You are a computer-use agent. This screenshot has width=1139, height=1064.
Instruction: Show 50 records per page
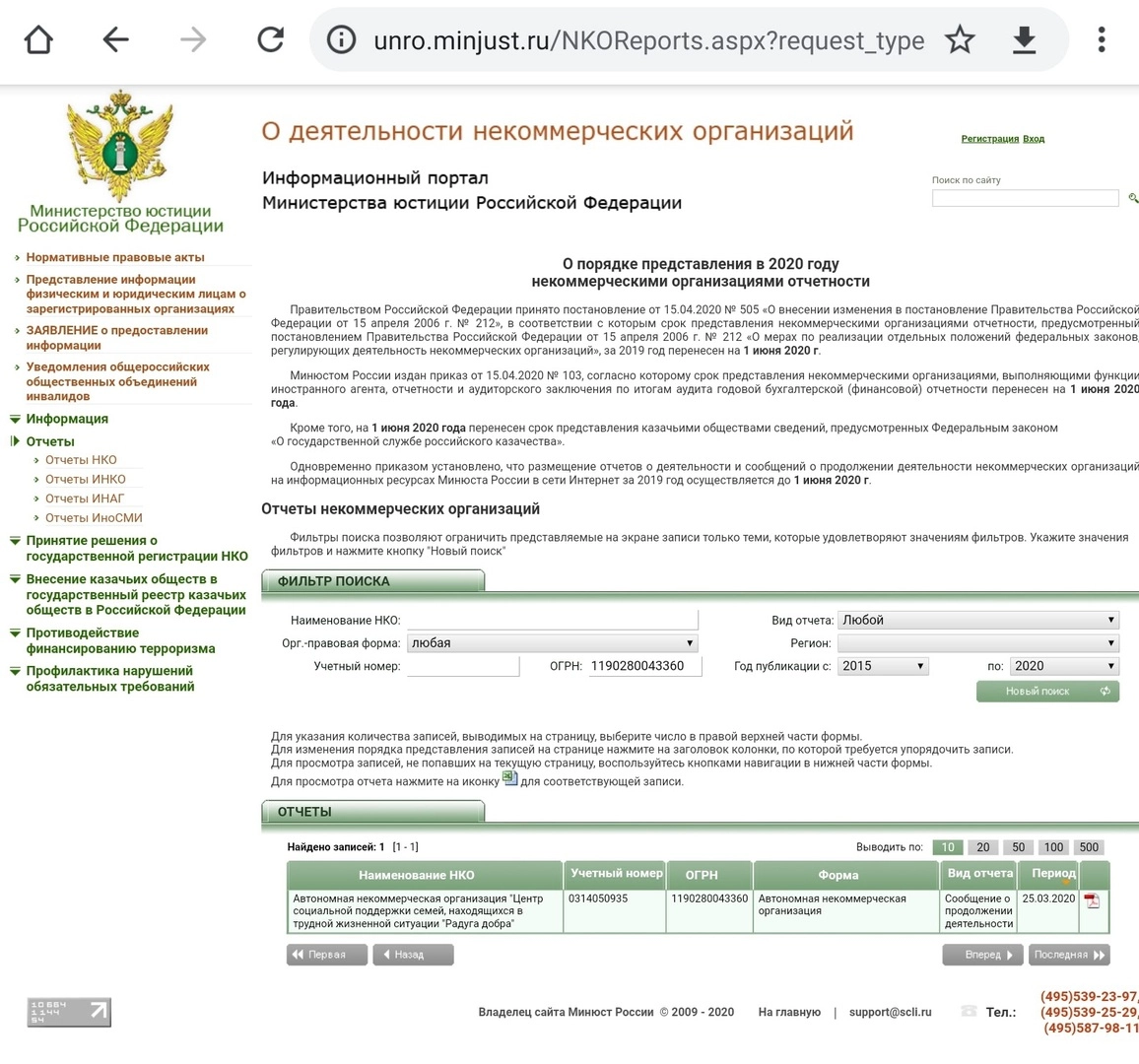[x=1018, y=847]
